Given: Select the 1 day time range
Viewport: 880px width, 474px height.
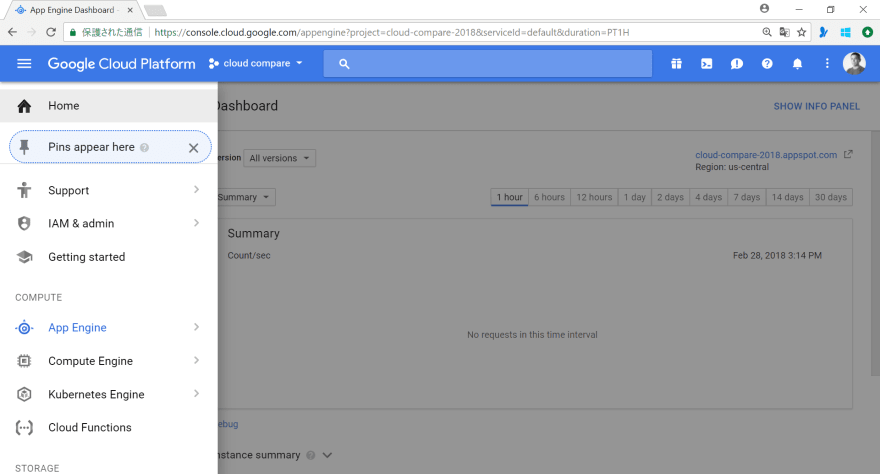Looking at the screenshot, I should [635, 197].
